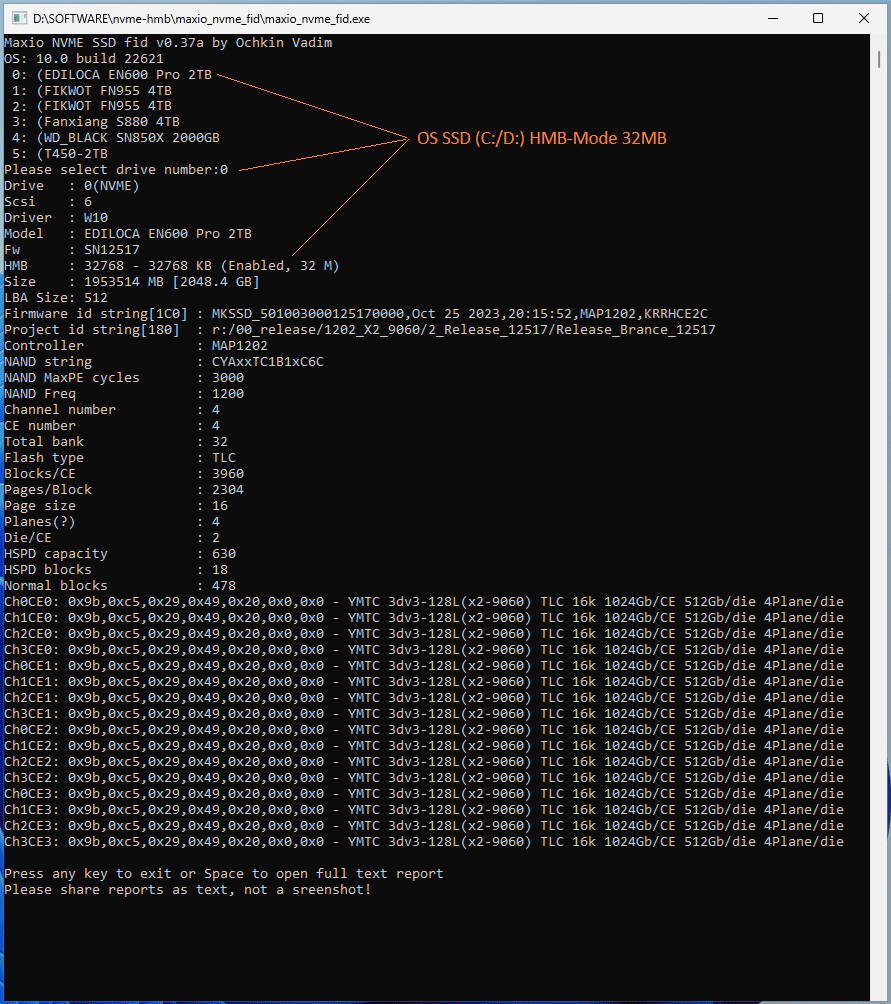Click the 'Channel number' line
The height and width of the screenshot is (1004, 891).
(112, 410)
